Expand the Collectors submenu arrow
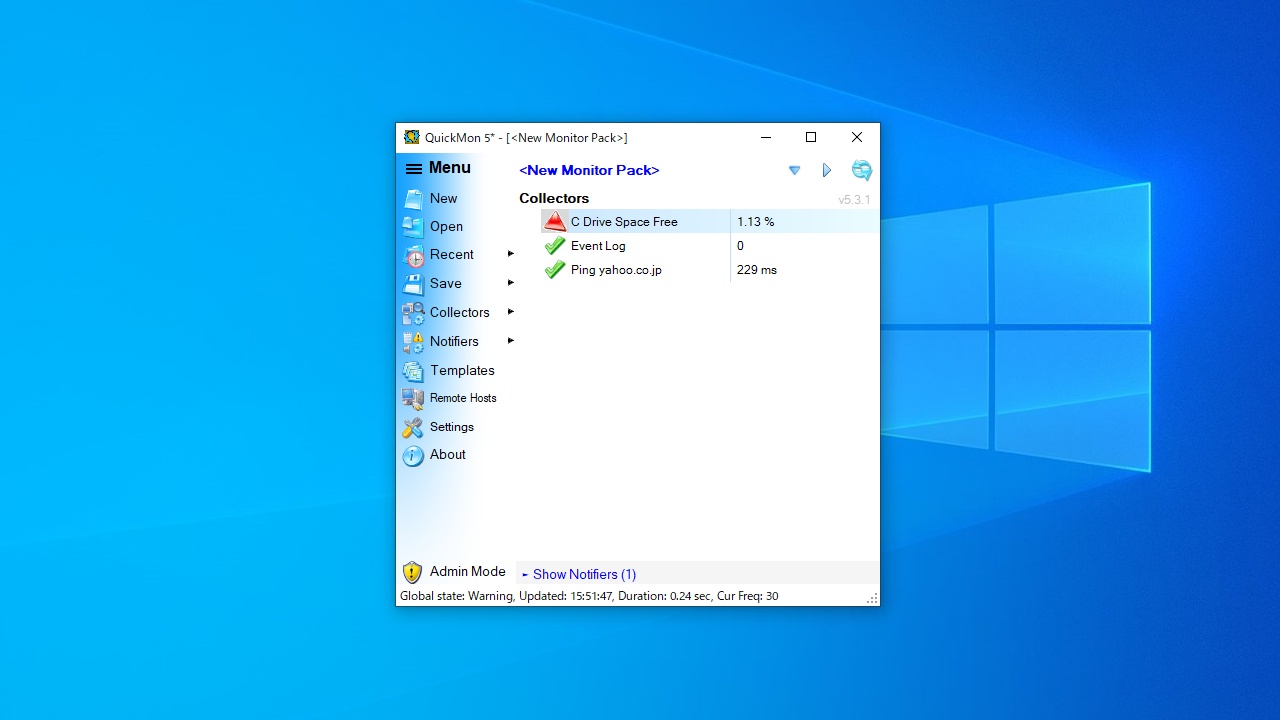Image resolution: width=1280 pixels, height=720 pixels. (510, 312)
